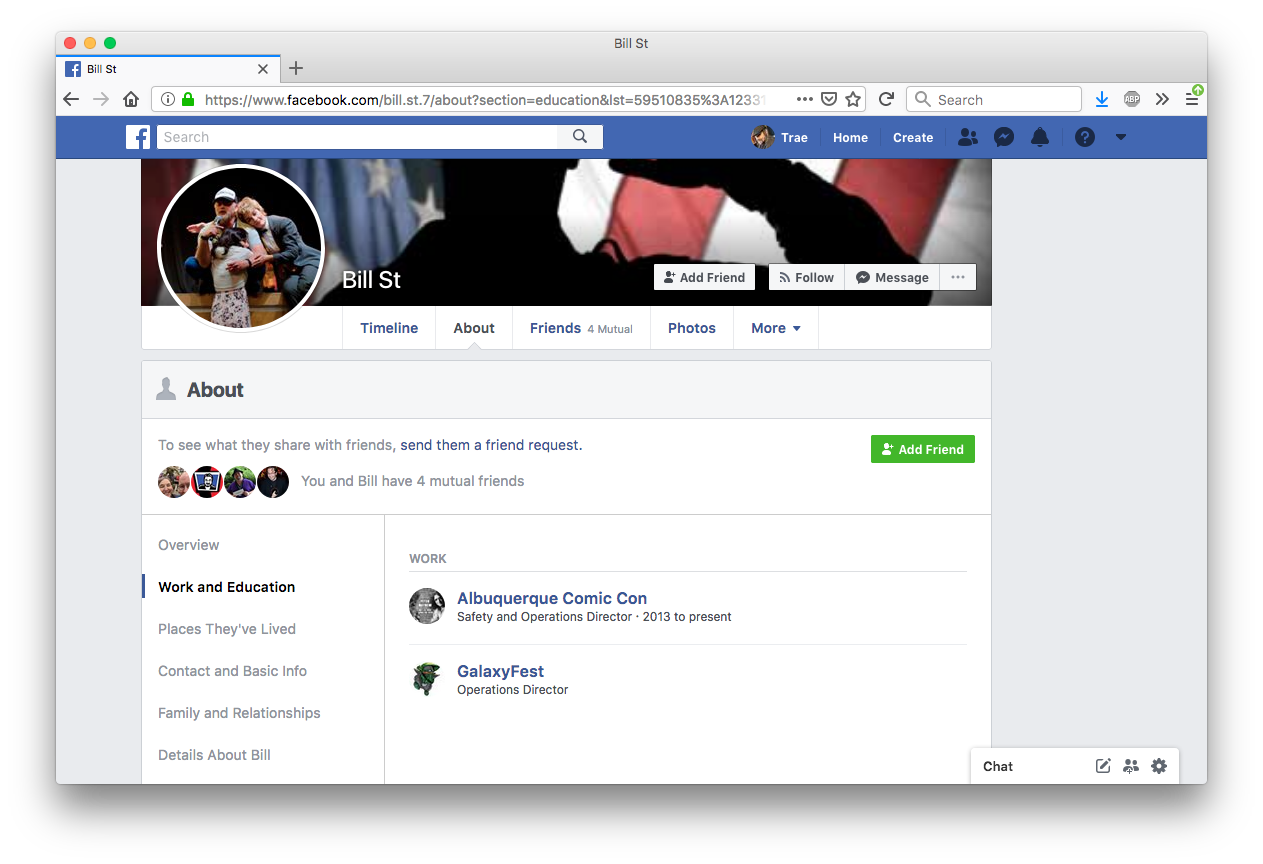This screenshot has width=1263, height=864.
Task: Select Work and Education section
Action: click(x=227, y=587)
